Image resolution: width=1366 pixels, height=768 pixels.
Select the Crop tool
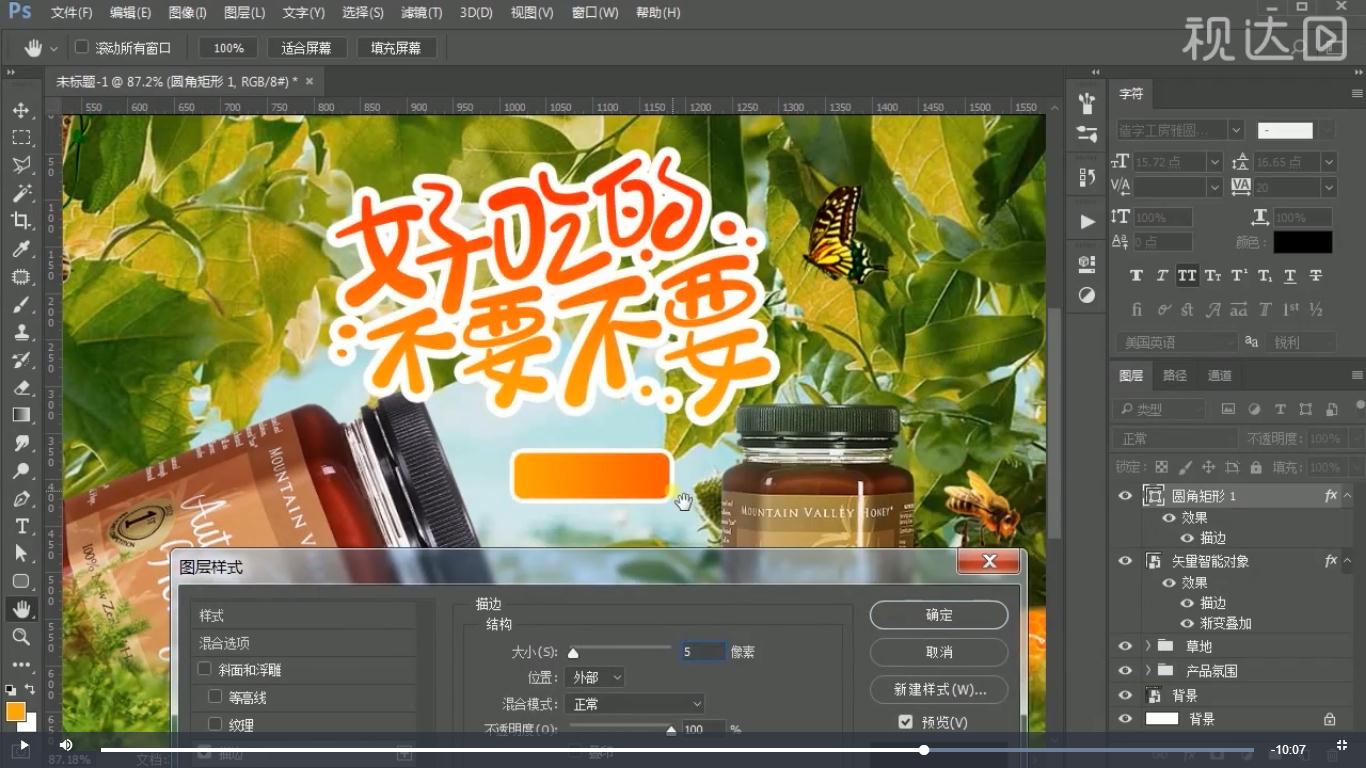coord(22,222)
